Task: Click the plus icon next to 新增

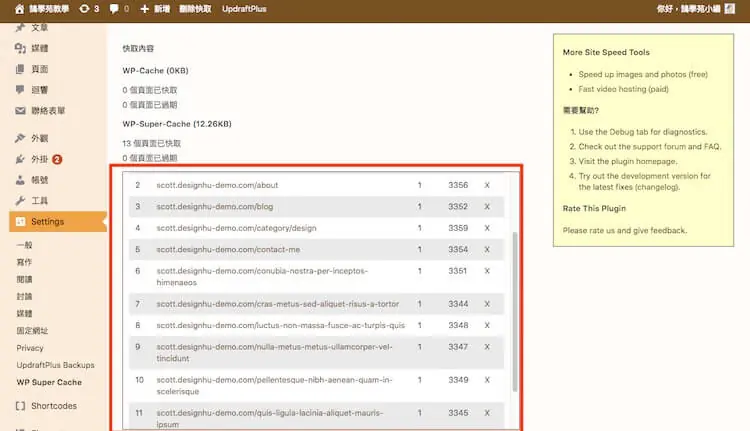Action: pos(144,9)
